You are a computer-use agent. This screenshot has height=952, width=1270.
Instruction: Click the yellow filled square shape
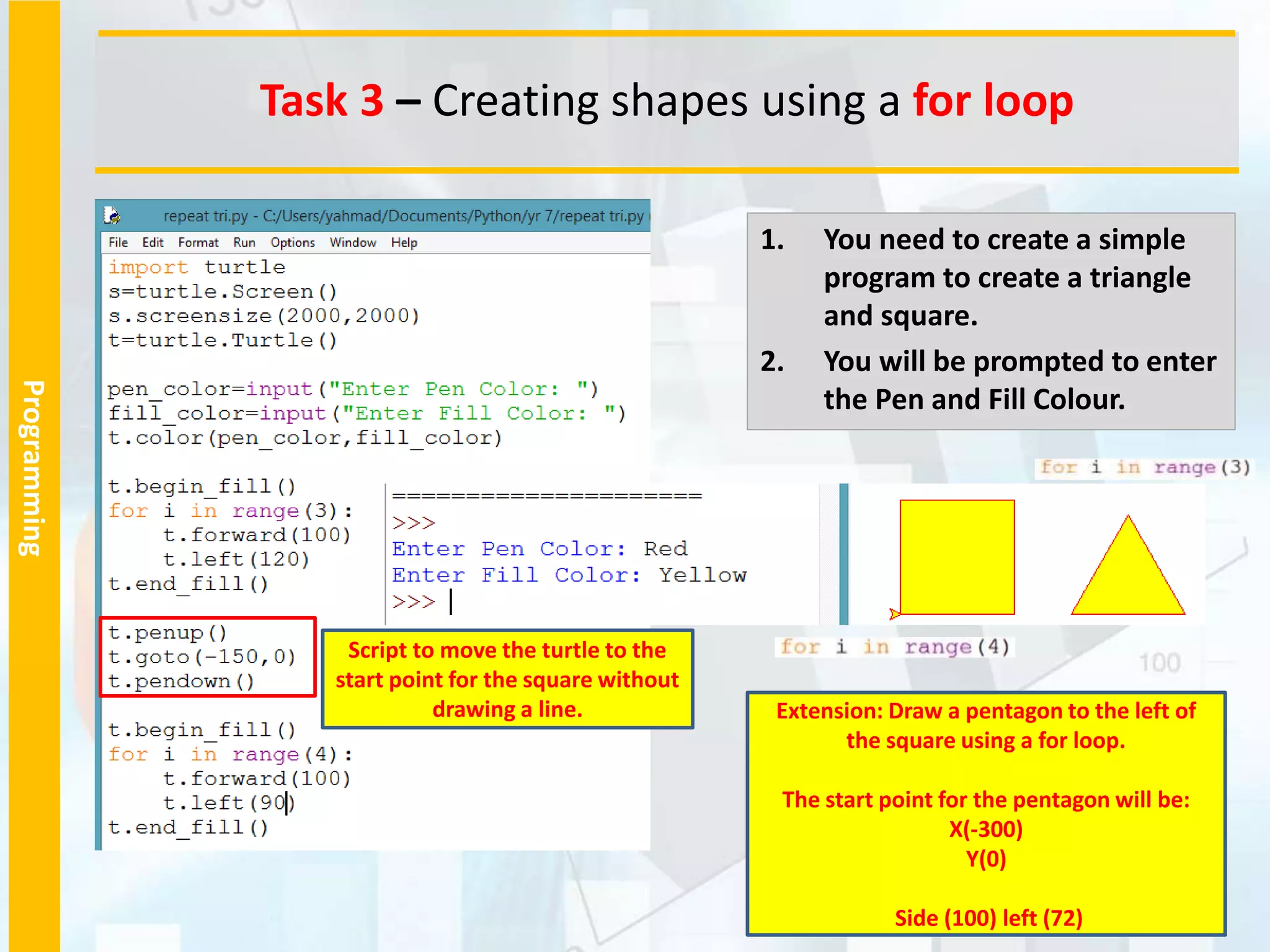coord(957,557)
